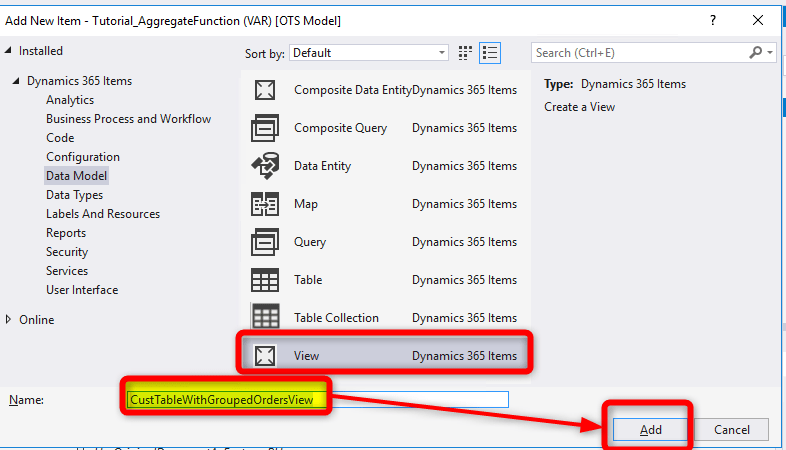Collapse the Installed tree node
786x450 pixels.
coord(9,51)
